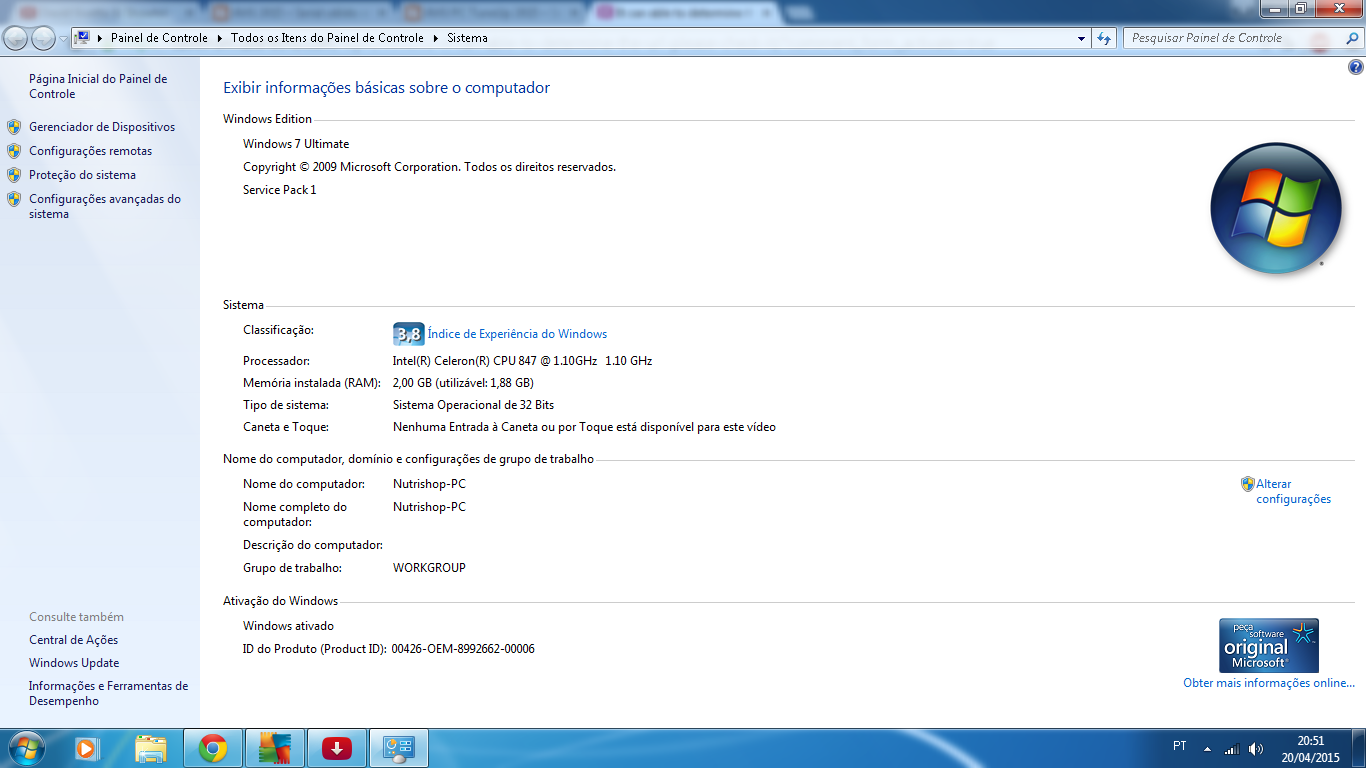
Task: Click shield icon beside Gerenciador de Dispositivos
Action: click(x=14, y=127)
